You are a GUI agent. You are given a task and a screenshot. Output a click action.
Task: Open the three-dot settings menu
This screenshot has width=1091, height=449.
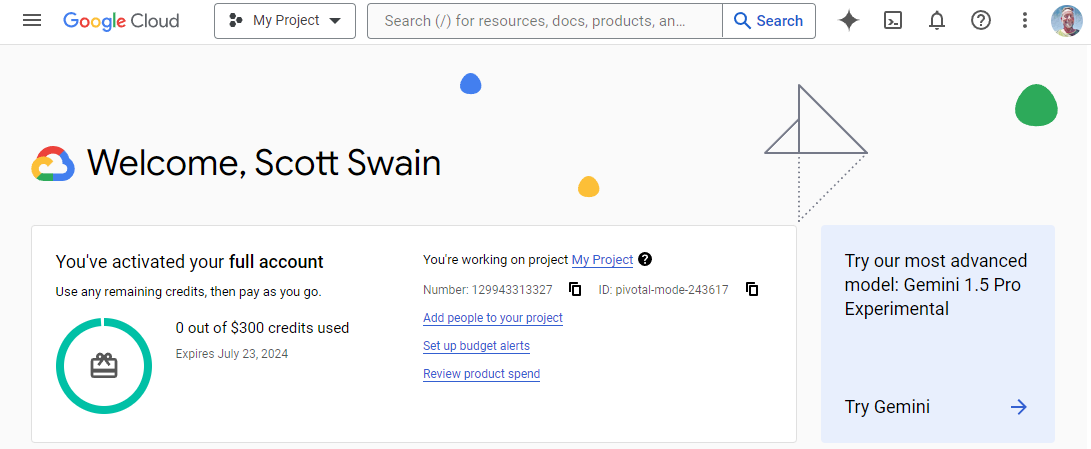pyautogui.click(x=1025, y=21)
